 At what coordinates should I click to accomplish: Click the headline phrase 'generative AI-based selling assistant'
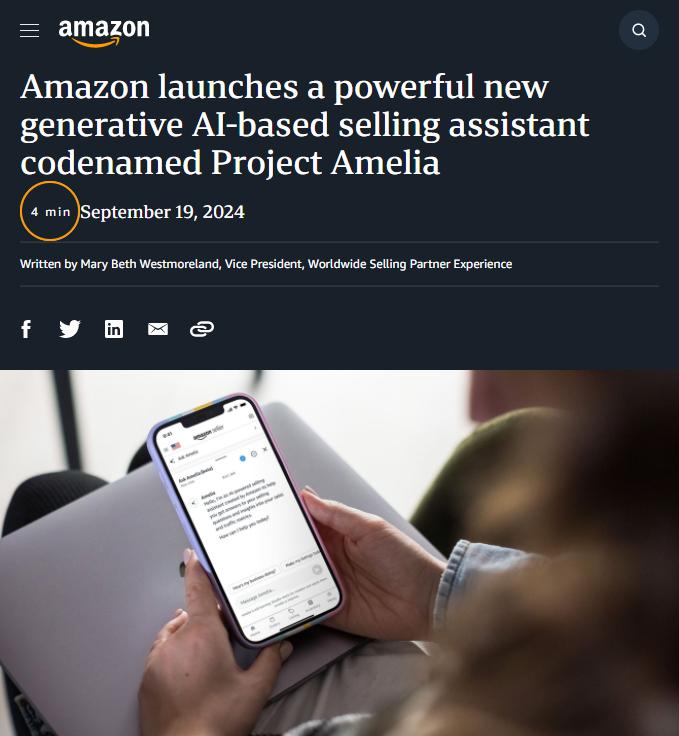click(x=305, y=125)
